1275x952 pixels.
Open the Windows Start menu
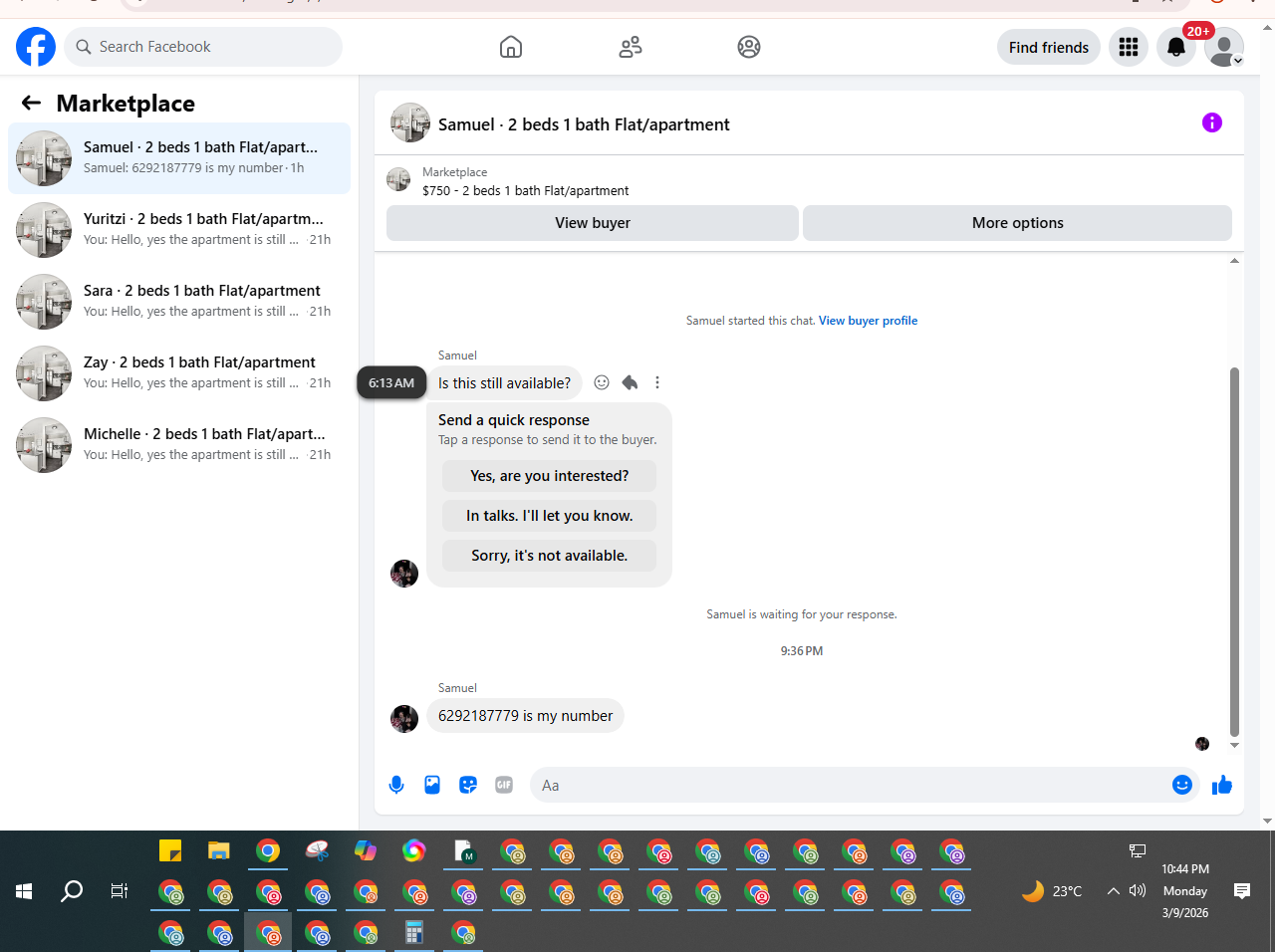24,891
